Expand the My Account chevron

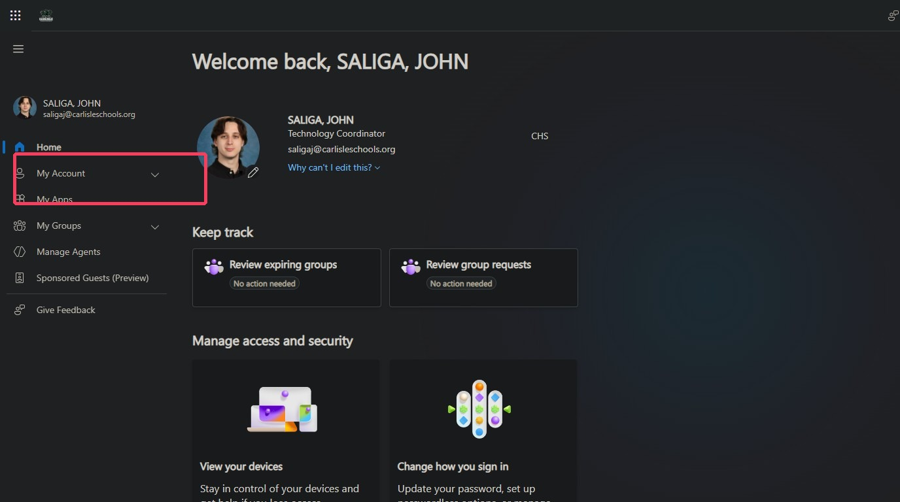(155, 174)
